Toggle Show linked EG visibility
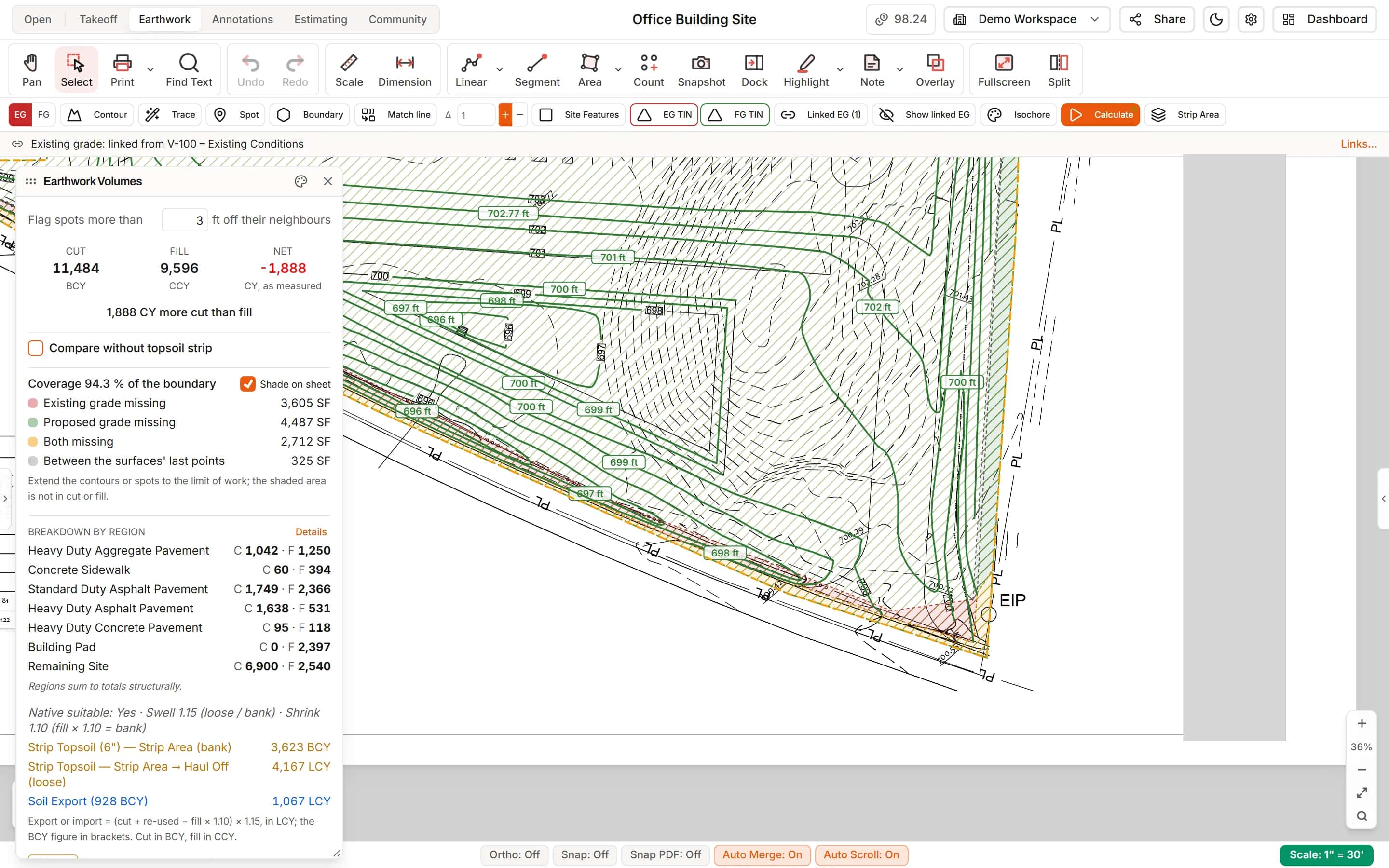 [x=924, y=115]
